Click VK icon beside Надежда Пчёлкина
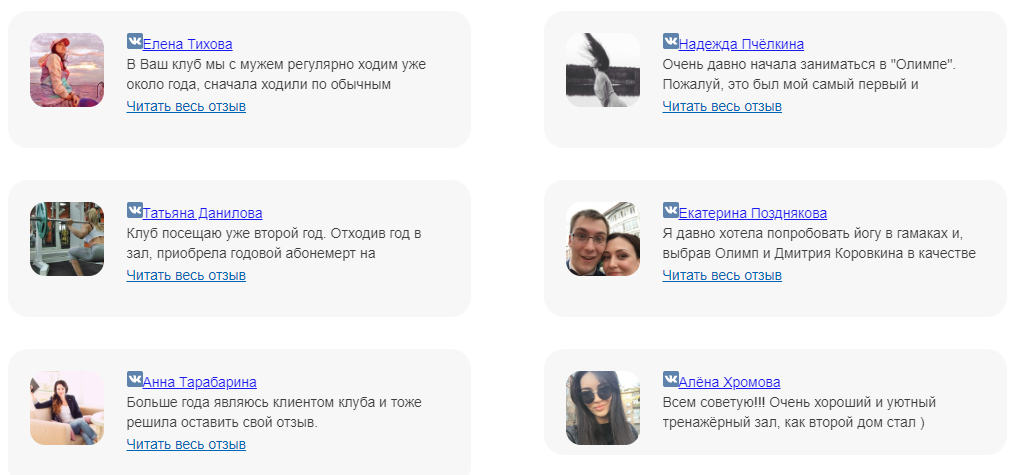Screen dimensions: 1019x475 (671, 42)
